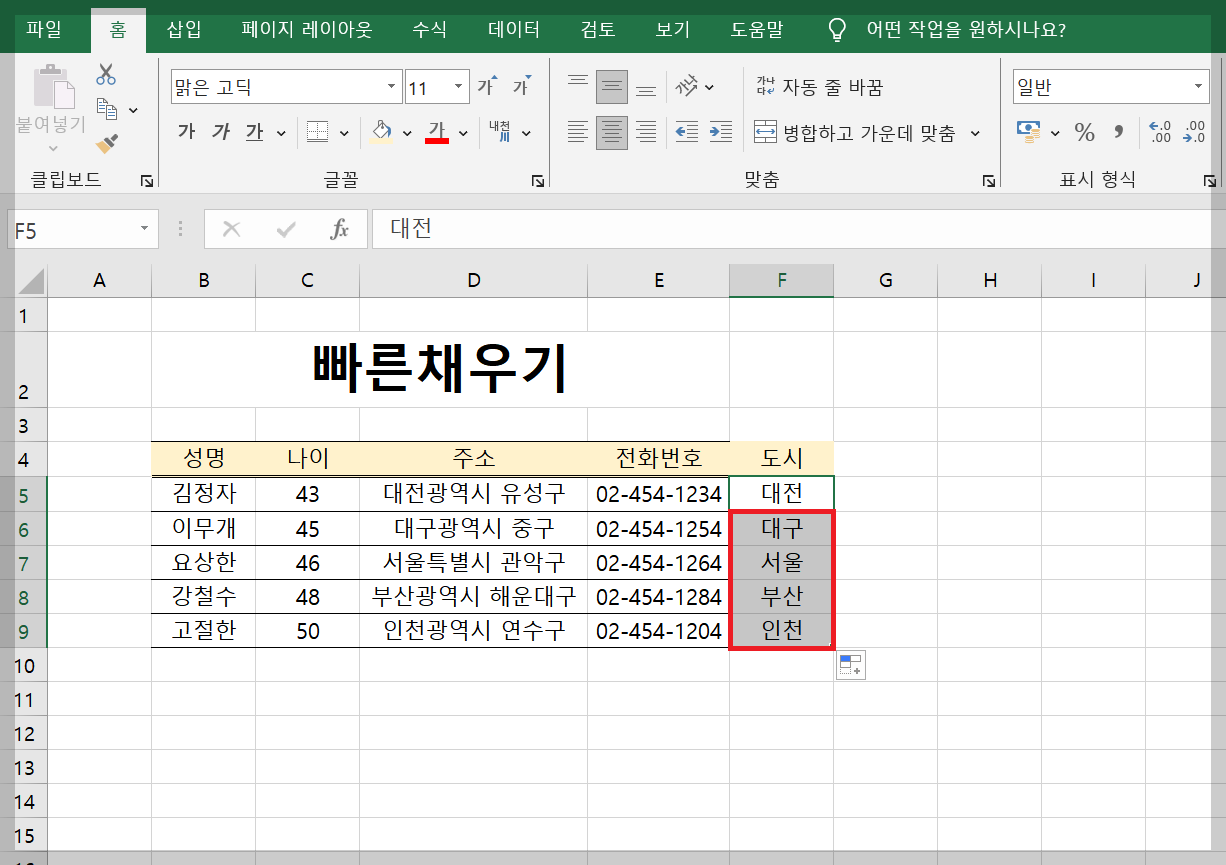Select the center alignment icon
The height and width of the screenshot is (865, 1226).
pyautogui.click(x=611, y=131)
